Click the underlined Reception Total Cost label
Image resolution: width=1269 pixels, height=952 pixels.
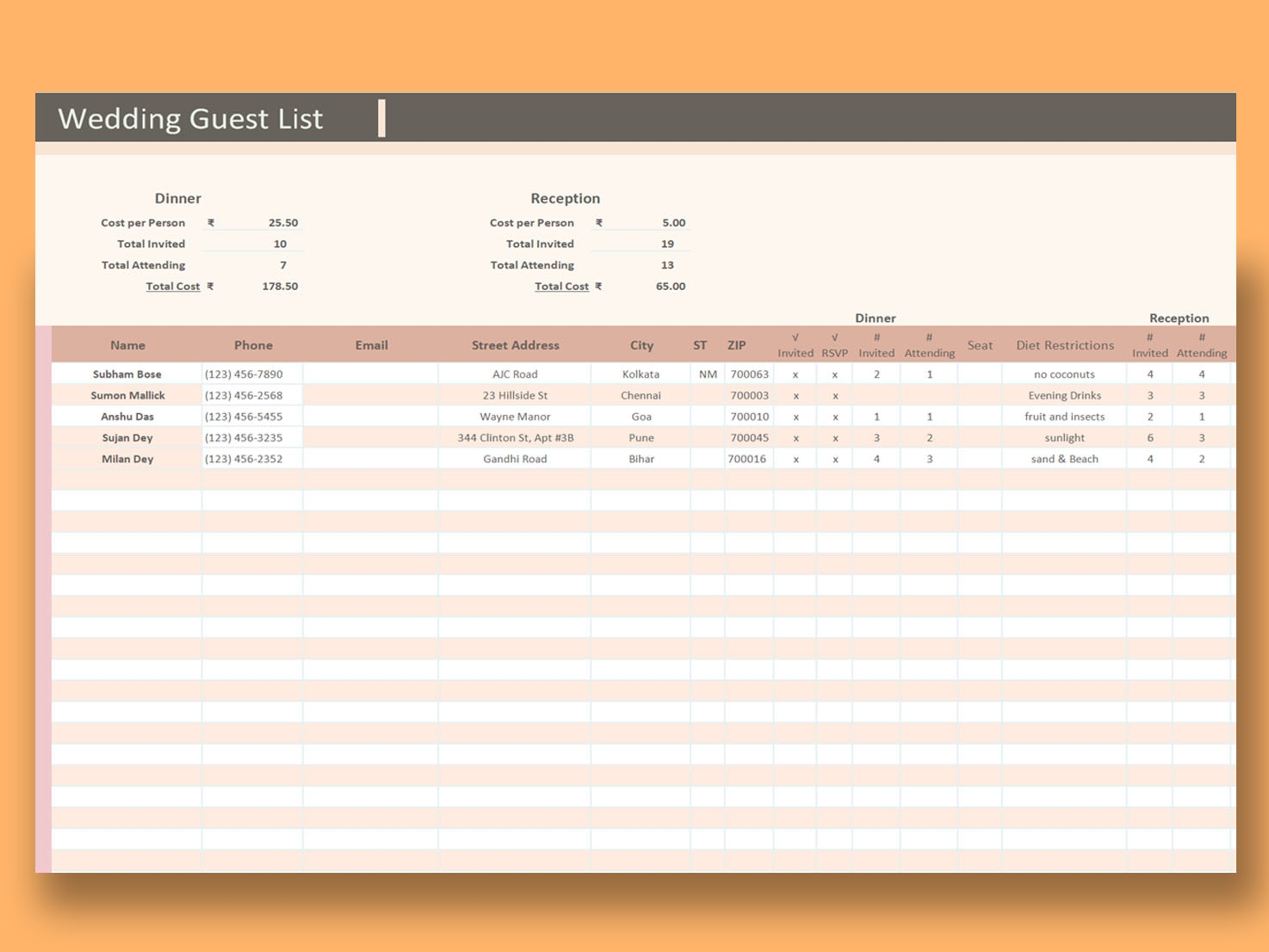pos(561,287)
